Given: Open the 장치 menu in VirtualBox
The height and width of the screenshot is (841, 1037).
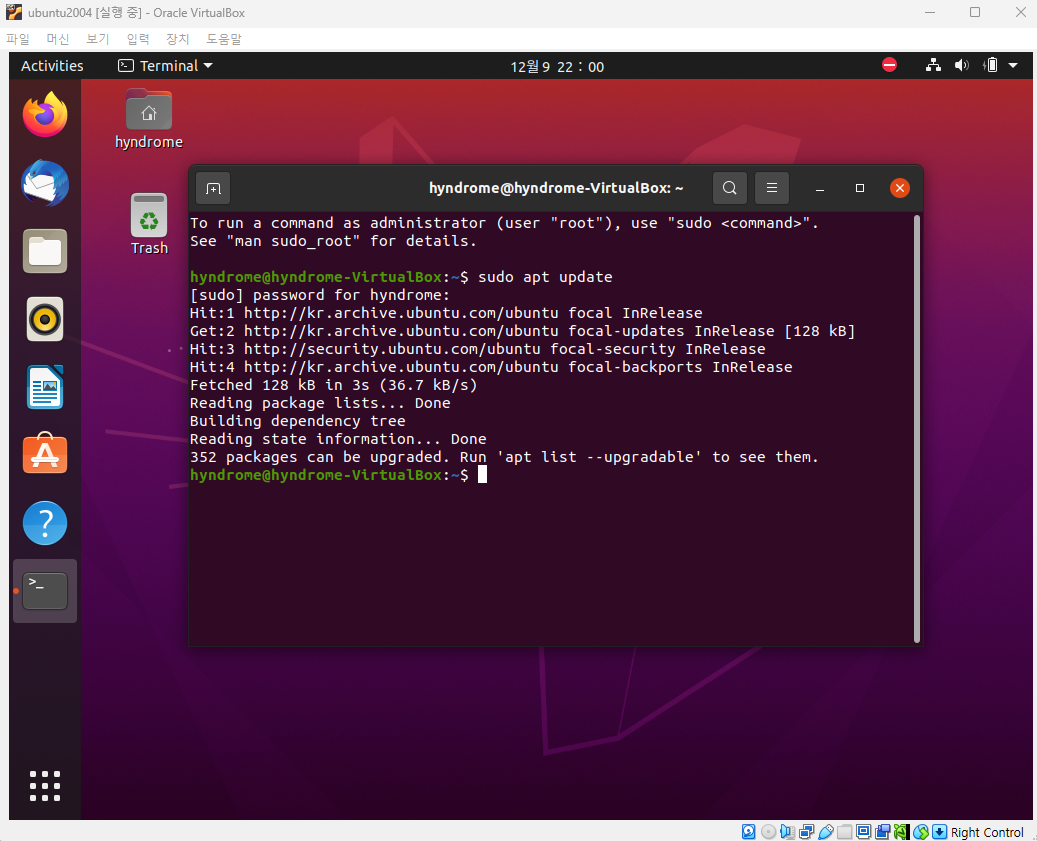Looking at the screenshot, I should point(177,39).
